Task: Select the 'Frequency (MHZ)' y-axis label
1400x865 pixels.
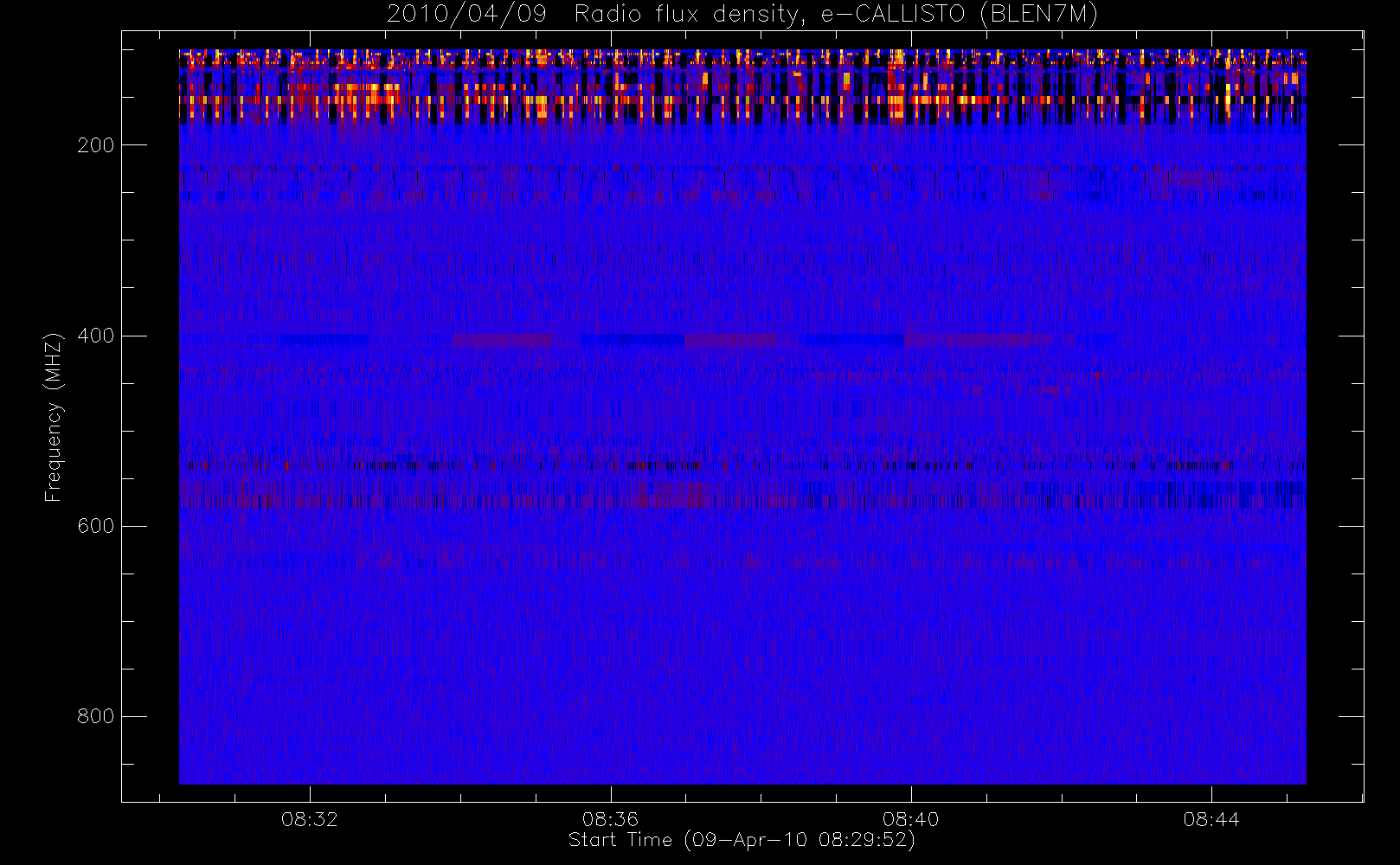Action: (54, 417)
